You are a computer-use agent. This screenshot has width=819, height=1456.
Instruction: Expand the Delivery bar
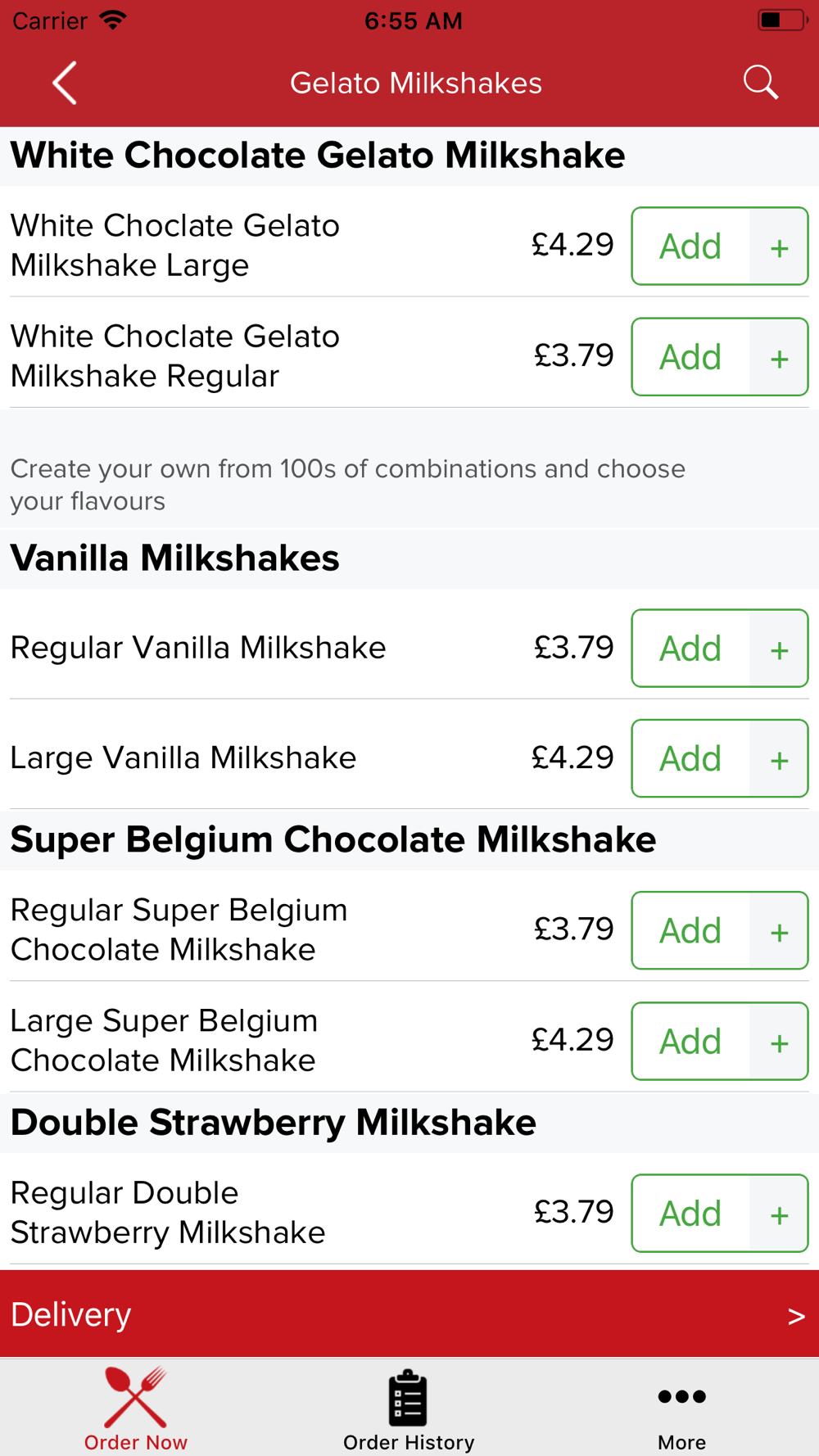393,1314
